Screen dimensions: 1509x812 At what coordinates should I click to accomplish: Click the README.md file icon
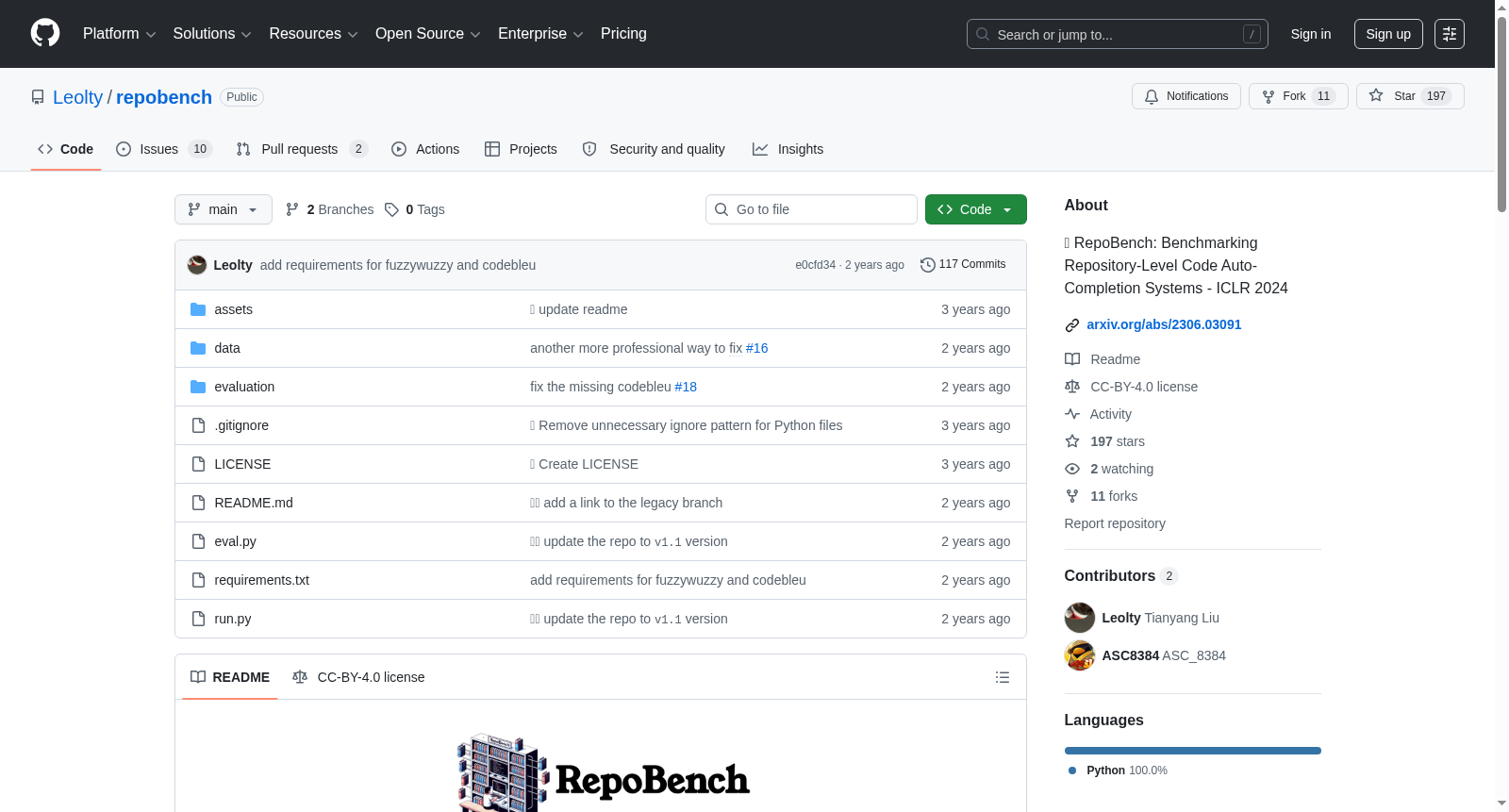coord(198,503)
